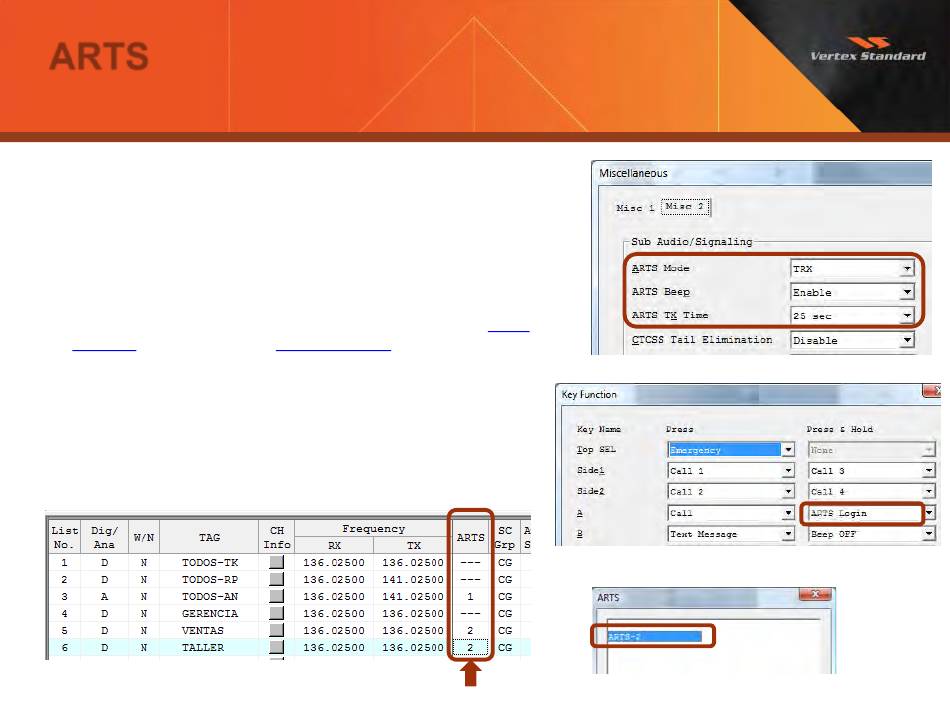Click CH Info button for TODOS-AN row
The image size is (950, 713).
pos(276,596)
